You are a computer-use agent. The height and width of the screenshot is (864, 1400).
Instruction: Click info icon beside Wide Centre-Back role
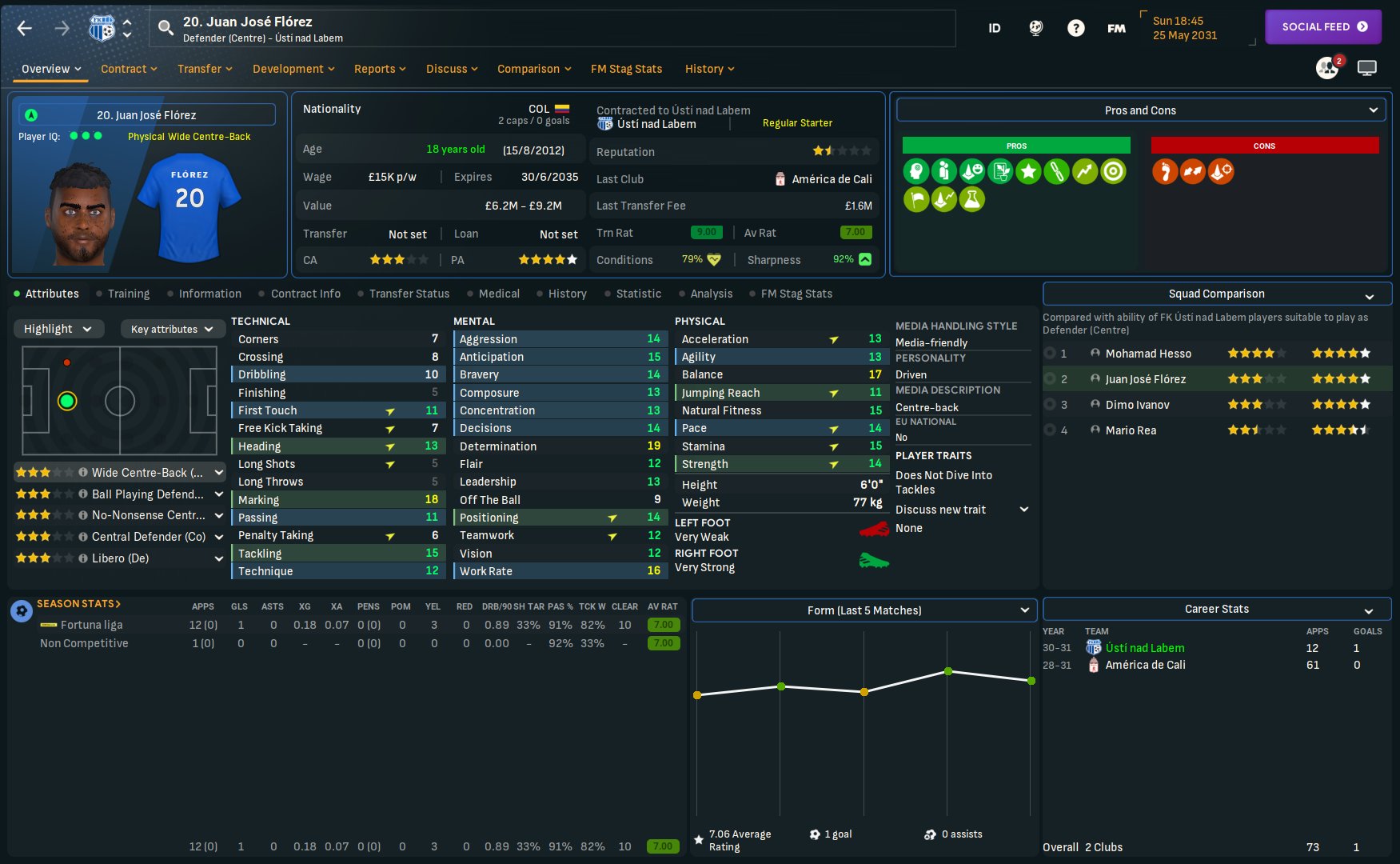(83, 472)
